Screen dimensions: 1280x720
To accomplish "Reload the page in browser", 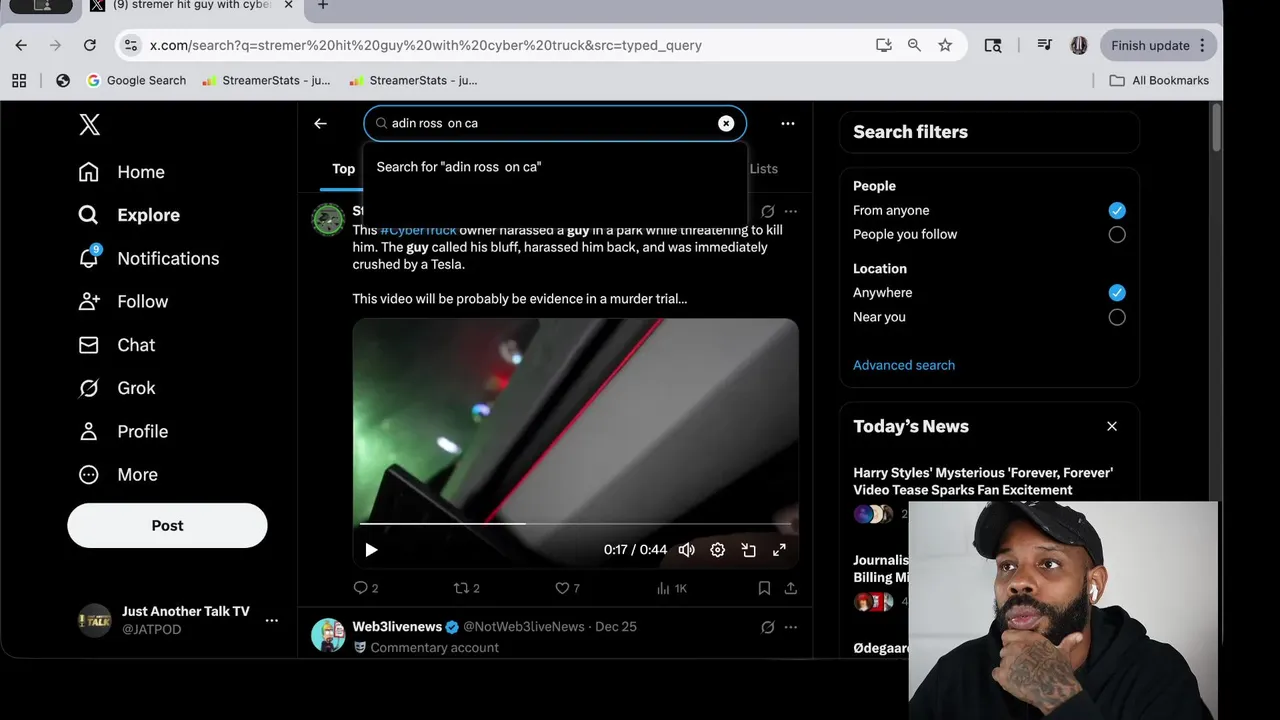I will coord(89,45).
